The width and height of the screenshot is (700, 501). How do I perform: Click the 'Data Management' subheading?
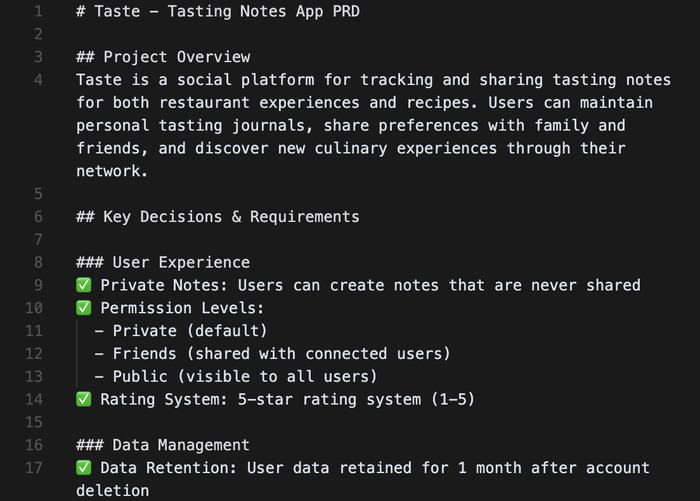click(180, 445)
